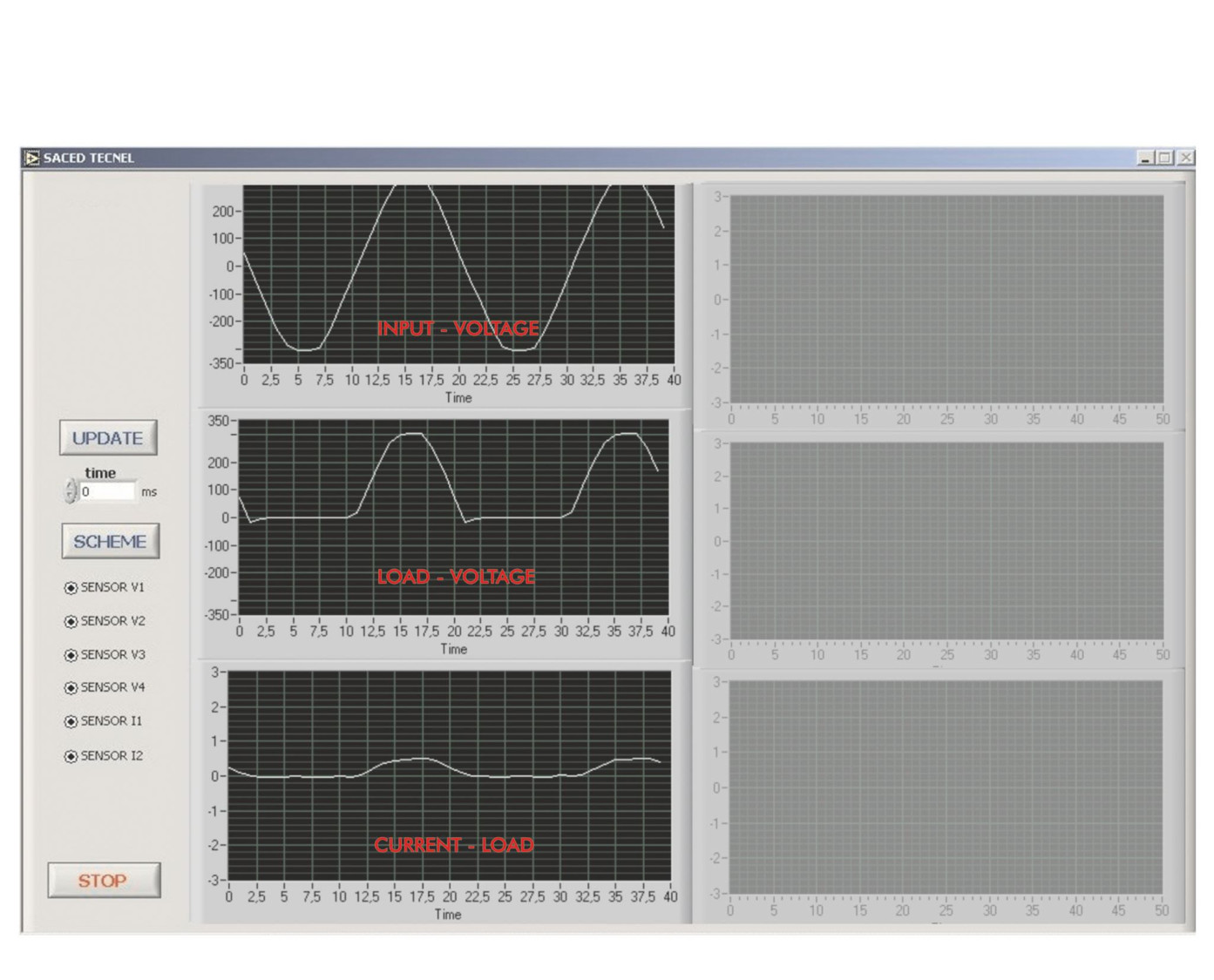Click the time ms input field
Viewport: 1214px width, 980px height.
coord(107,492)
